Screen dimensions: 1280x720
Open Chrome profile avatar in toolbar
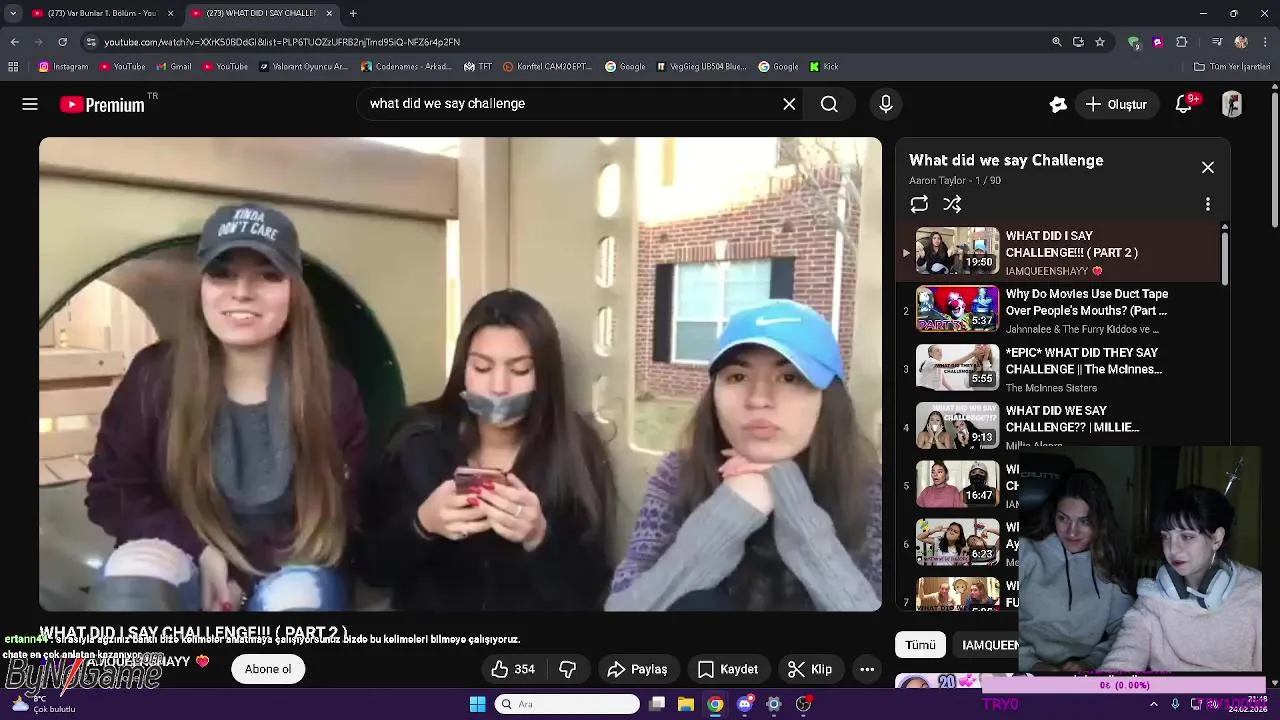click(x=1241, y=42)
